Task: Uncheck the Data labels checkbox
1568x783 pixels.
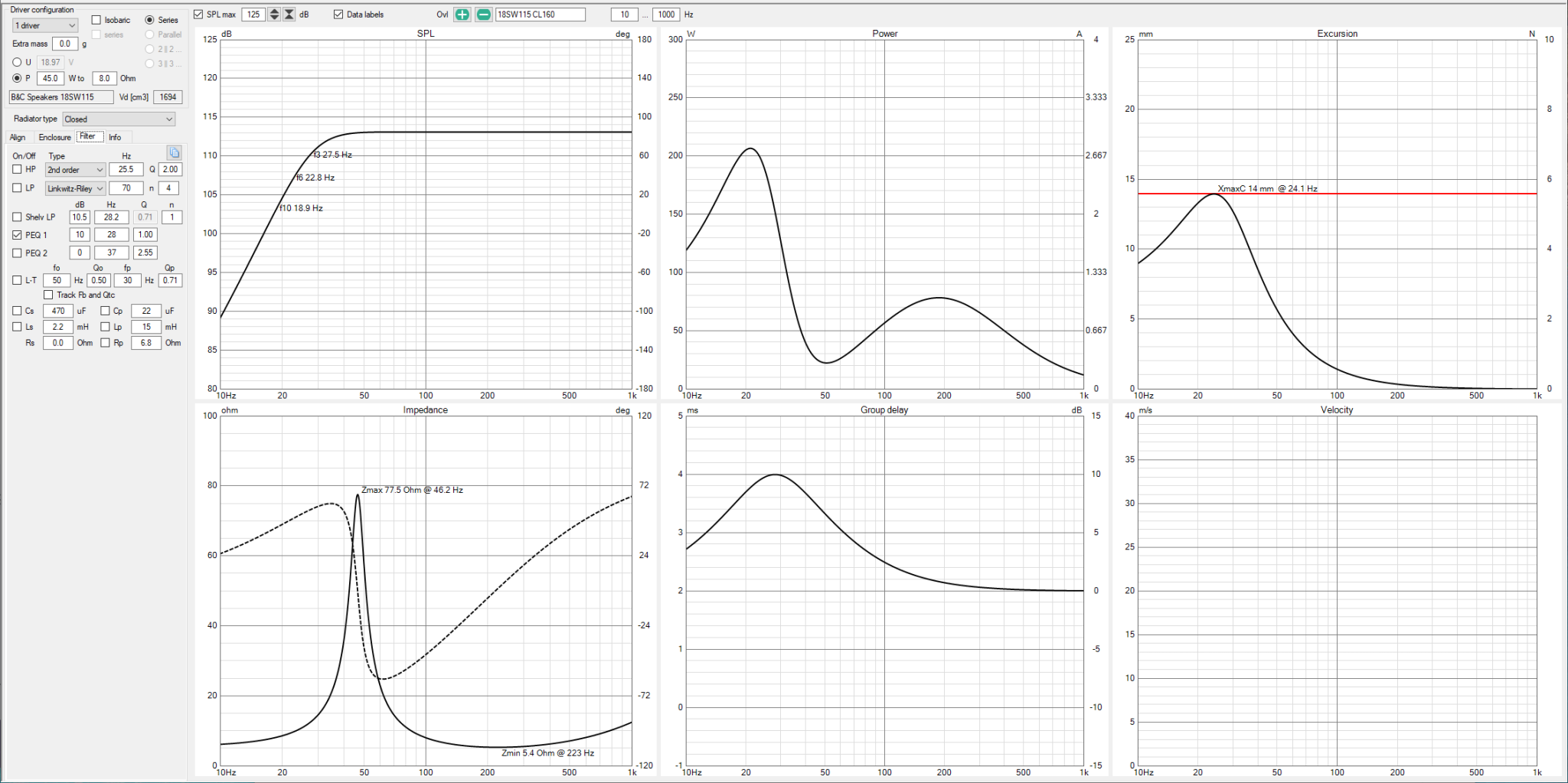Action: click(x=338, y=15)
